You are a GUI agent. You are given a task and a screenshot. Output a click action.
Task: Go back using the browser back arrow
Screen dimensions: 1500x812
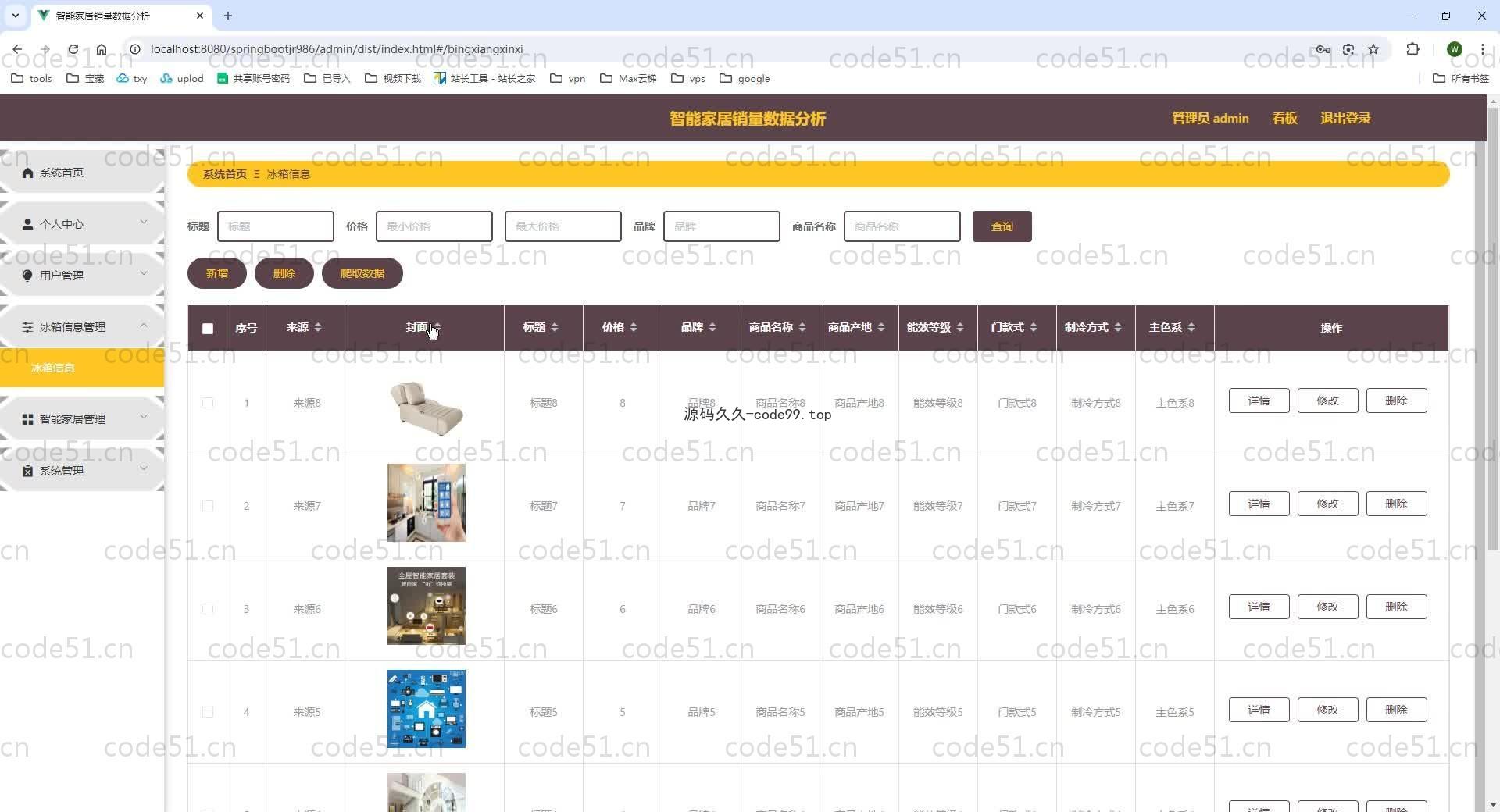[x=17, y=49]
